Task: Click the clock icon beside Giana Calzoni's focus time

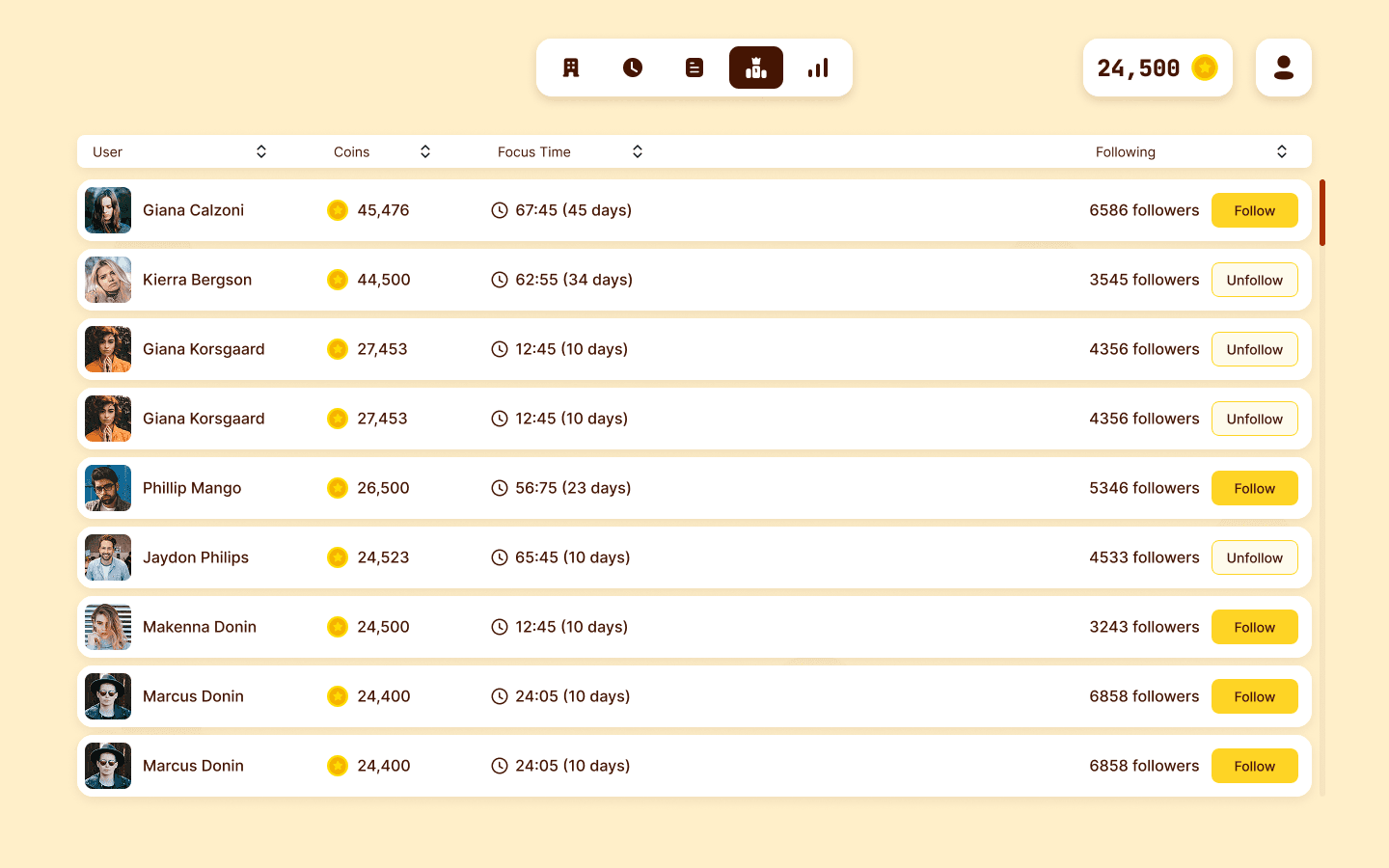Action: (x=499, y=210)
